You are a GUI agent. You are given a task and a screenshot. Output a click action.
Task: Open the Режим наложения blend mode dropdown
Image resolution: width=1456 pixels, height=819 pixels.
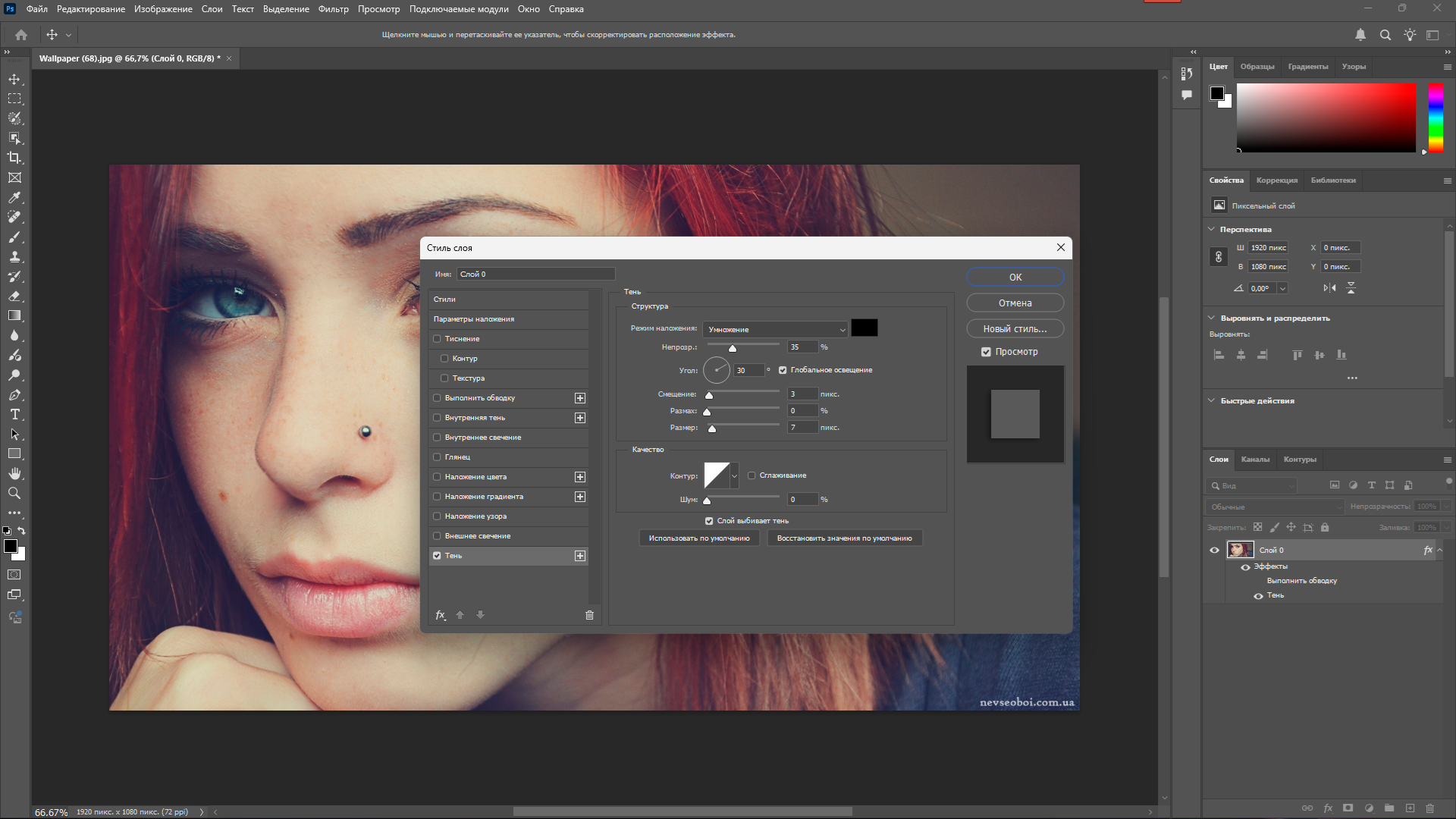[775, 330]
